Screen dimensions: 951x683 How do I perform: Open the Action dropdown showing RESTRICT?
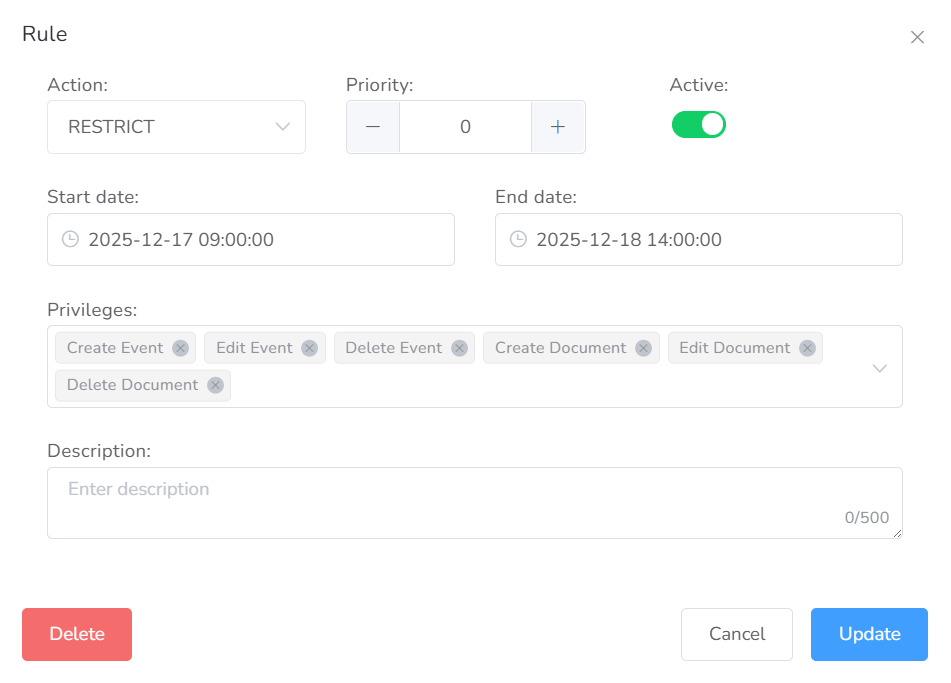(176, 127)
